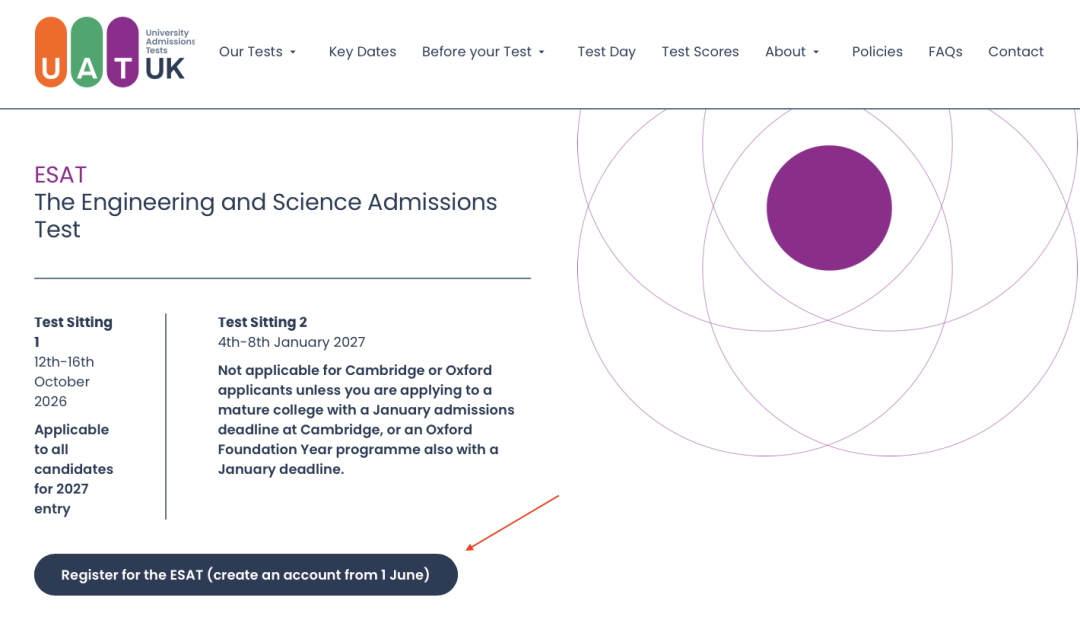Image resolution: width=1080 pixels, height=642 pixels.
Task: Select the purple ESAT heading
Action: pos(61,175)
